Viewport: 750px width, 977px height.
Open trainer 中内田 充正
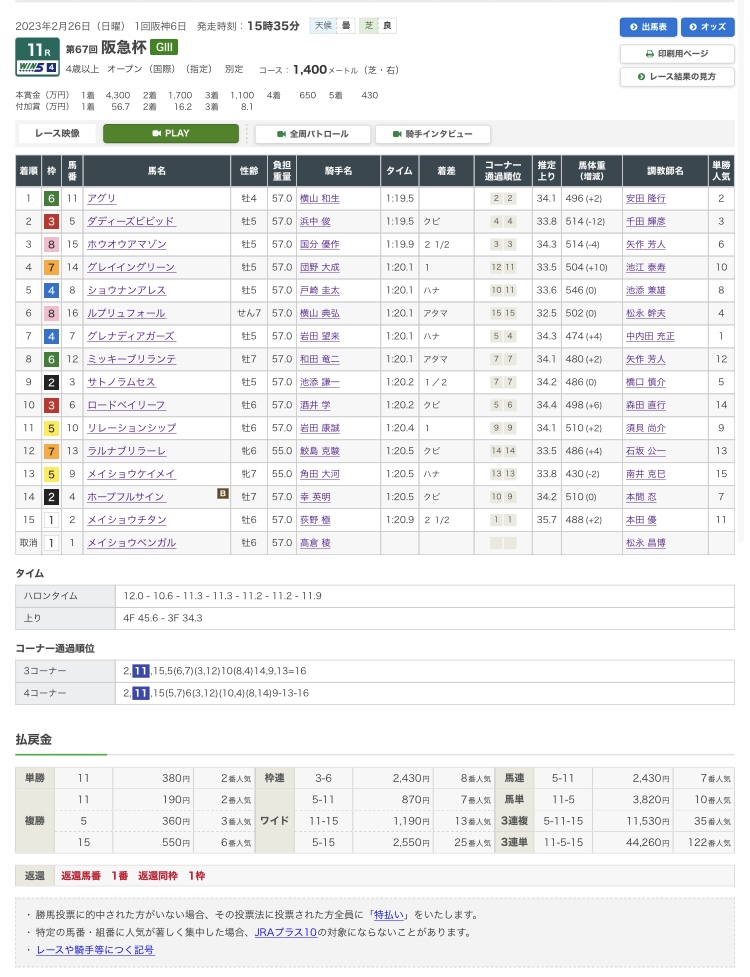(650, 336)
